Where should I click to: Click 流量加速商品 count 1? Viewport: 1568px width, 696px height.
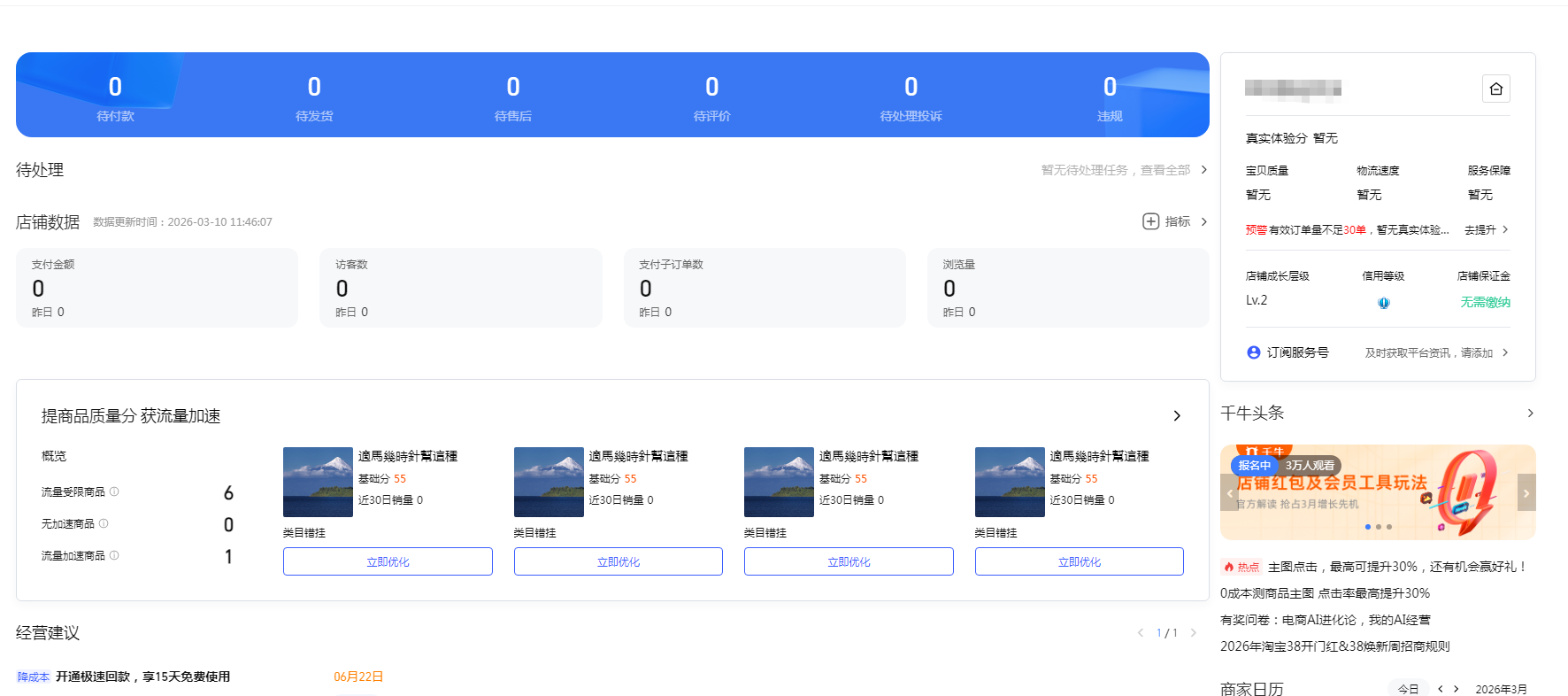coord(228,556)
